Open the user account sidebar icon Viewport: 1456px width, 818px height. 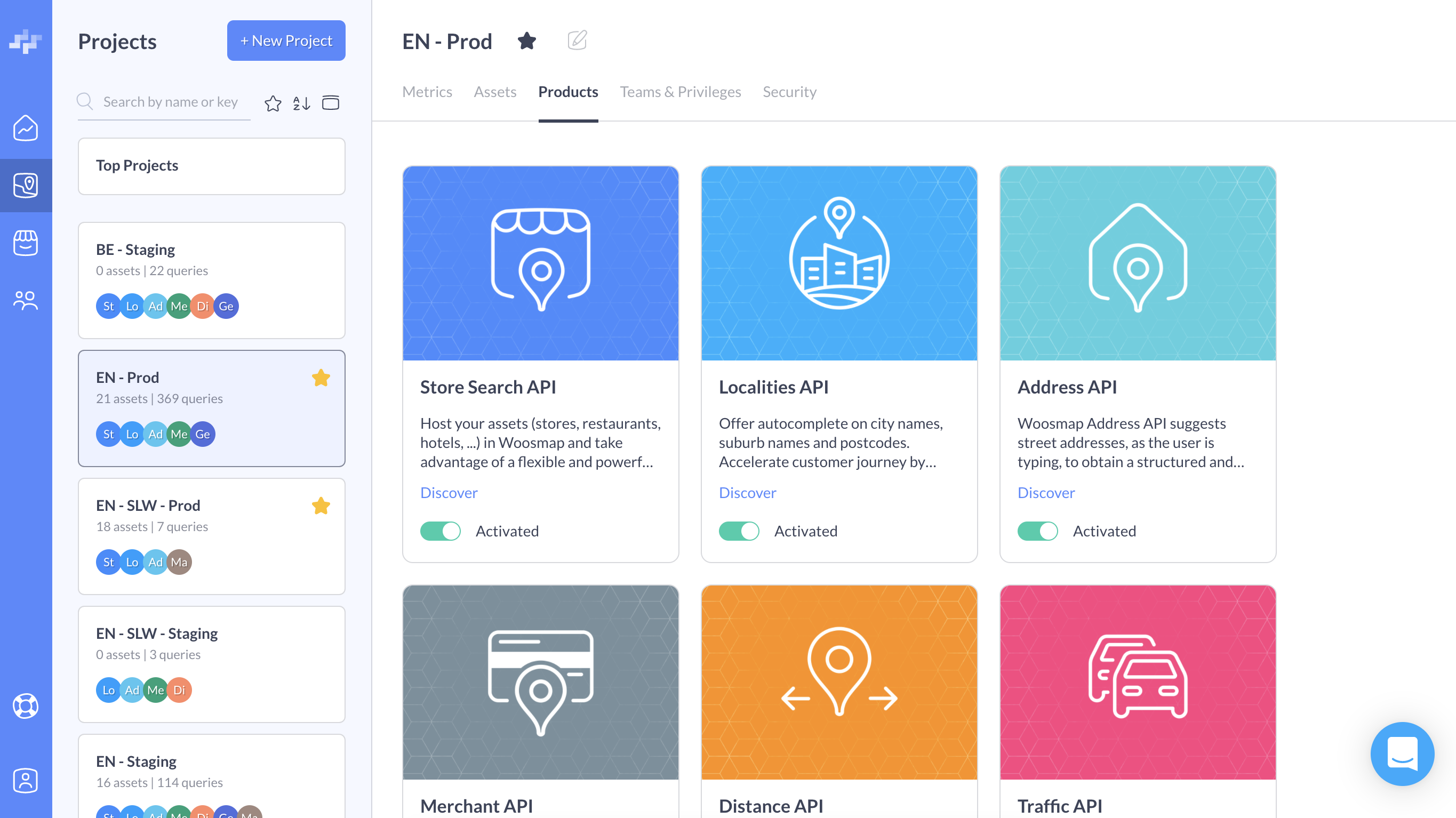26,780
